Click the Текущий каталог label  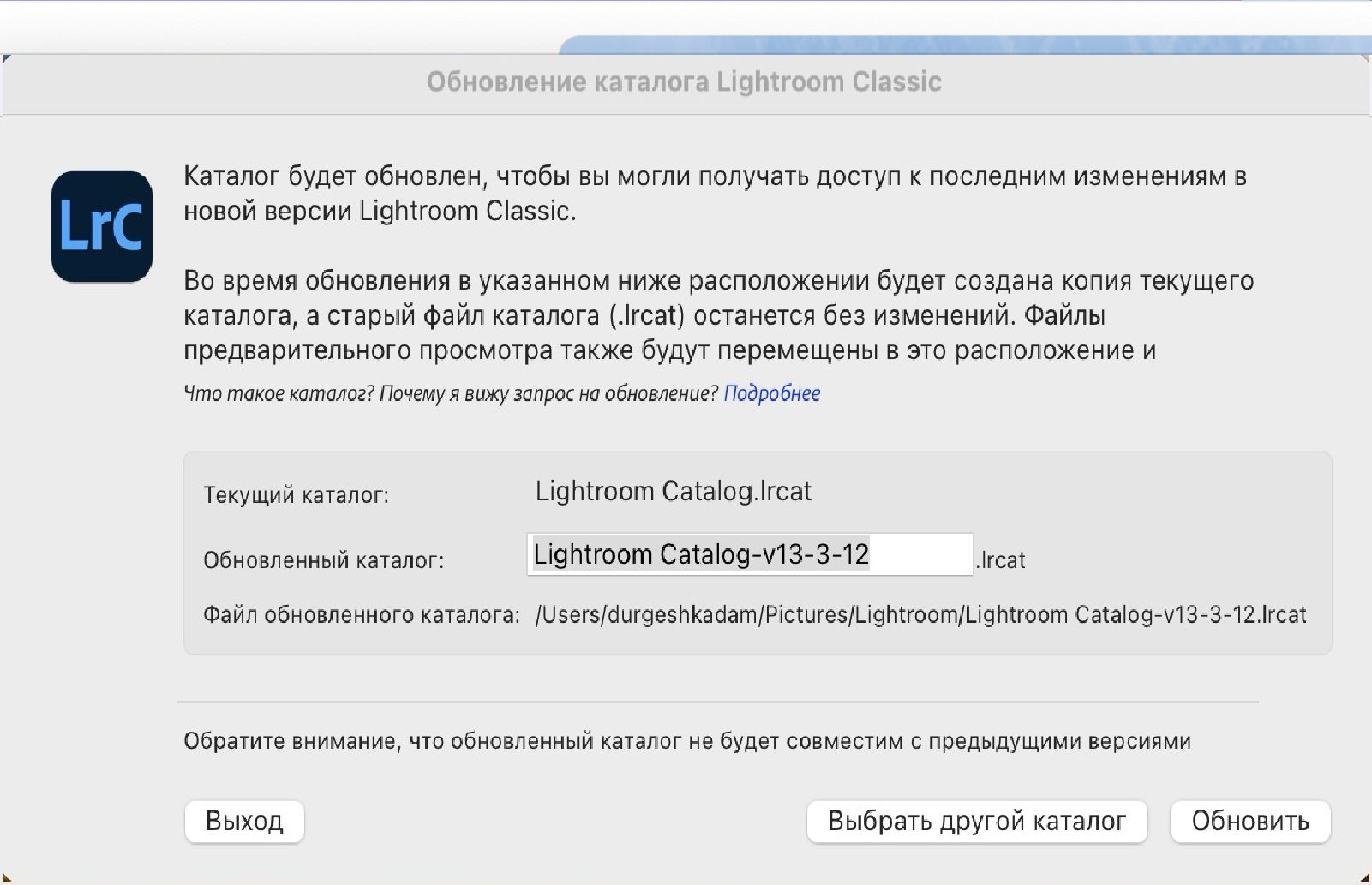(296, 495)
